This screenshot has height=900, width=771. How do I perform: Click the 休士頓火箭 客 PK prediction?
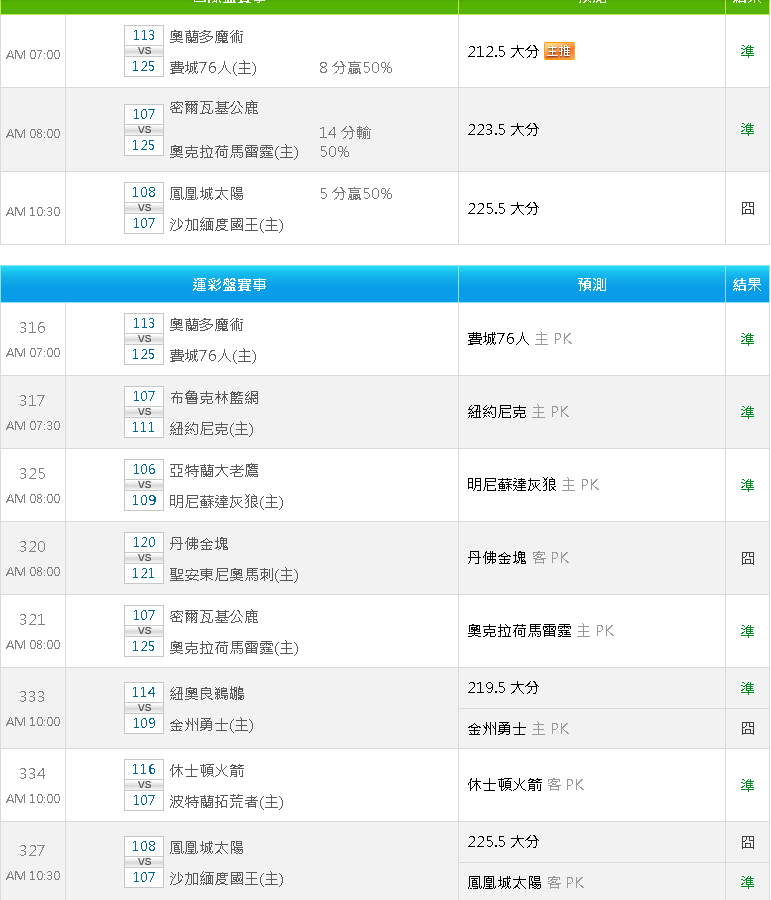pyautogui.click(x=525, y=784)
